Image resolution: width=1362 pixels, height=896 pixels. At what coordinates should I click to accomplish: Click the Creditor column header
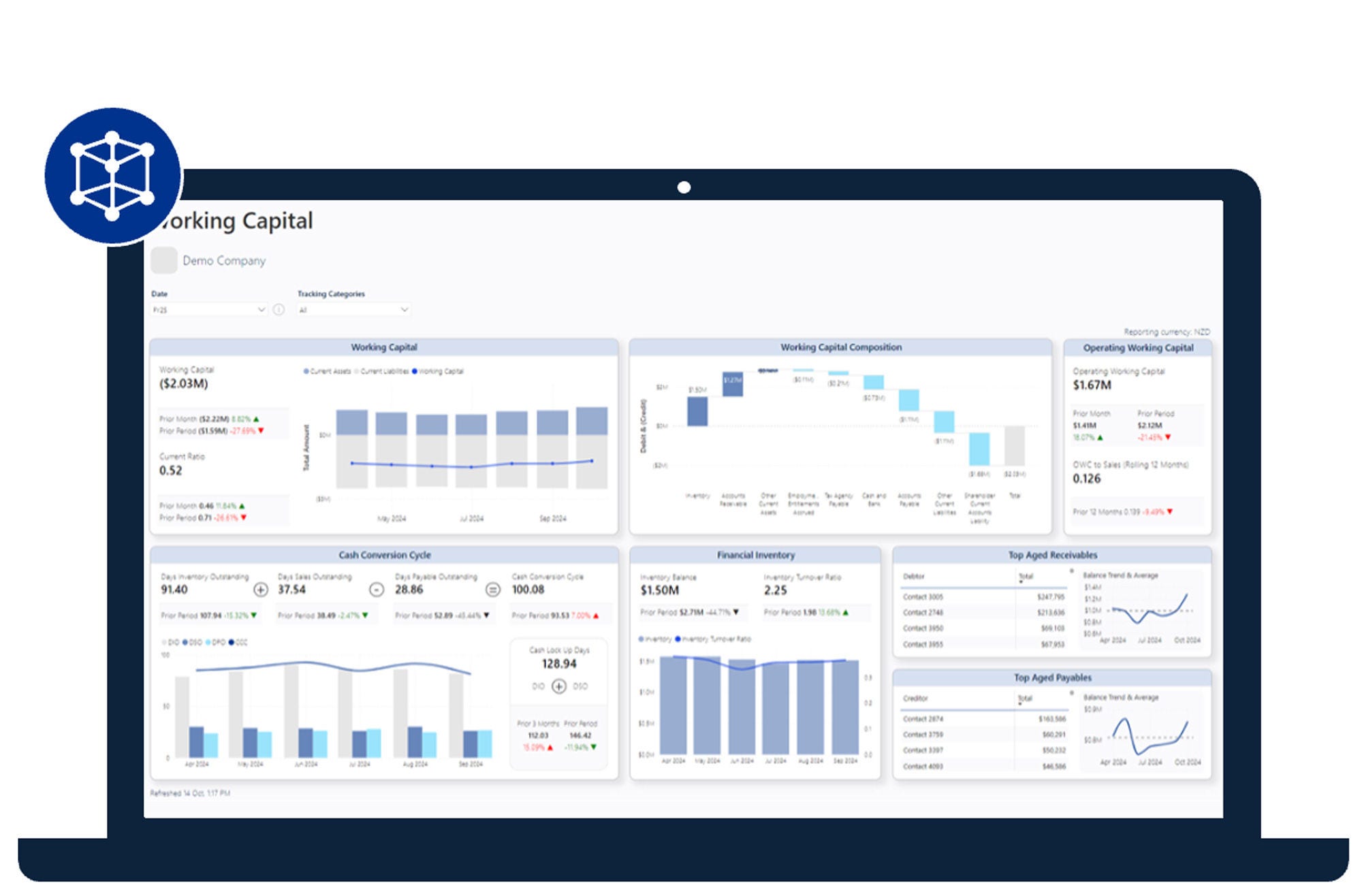[x=915, y=699]
